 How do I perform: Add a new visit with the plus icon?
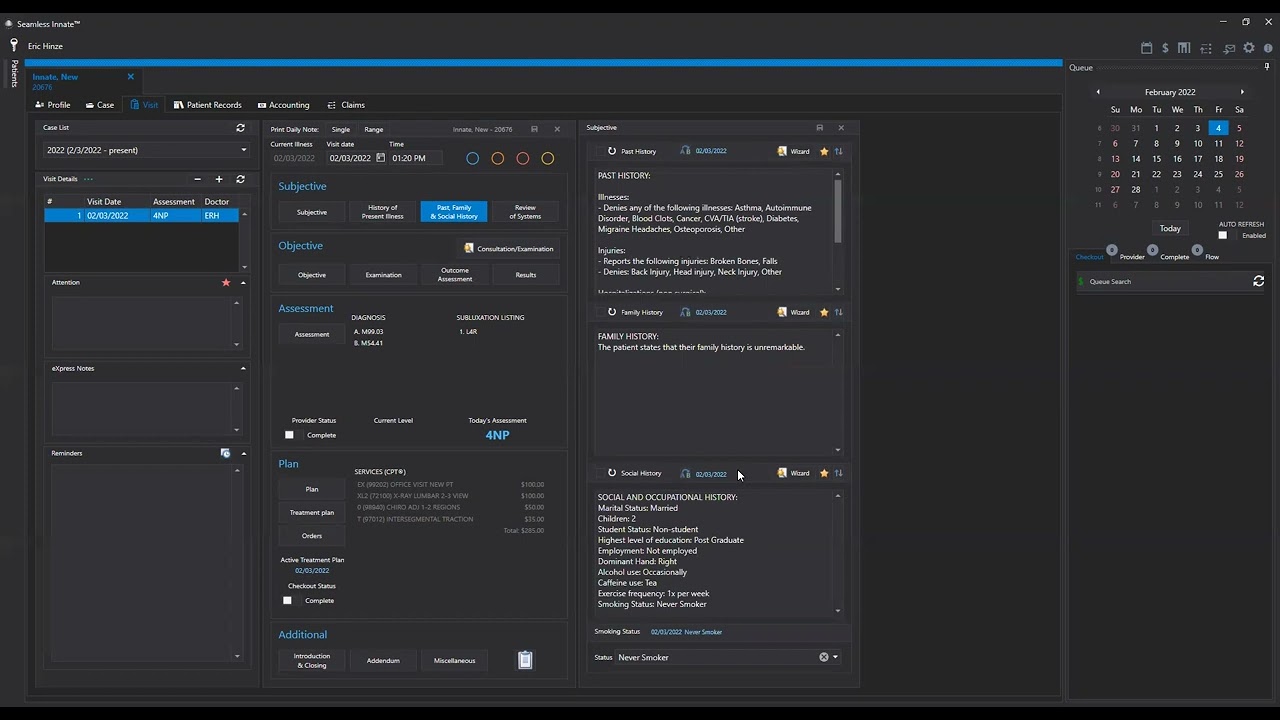click(x=219, y=179)
